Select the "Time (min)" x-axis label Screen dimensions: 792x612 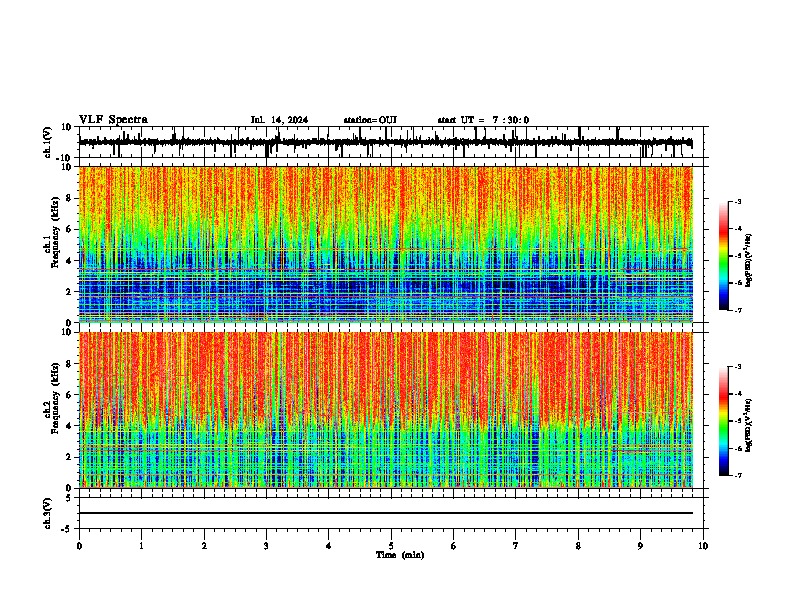coord(400,555)
